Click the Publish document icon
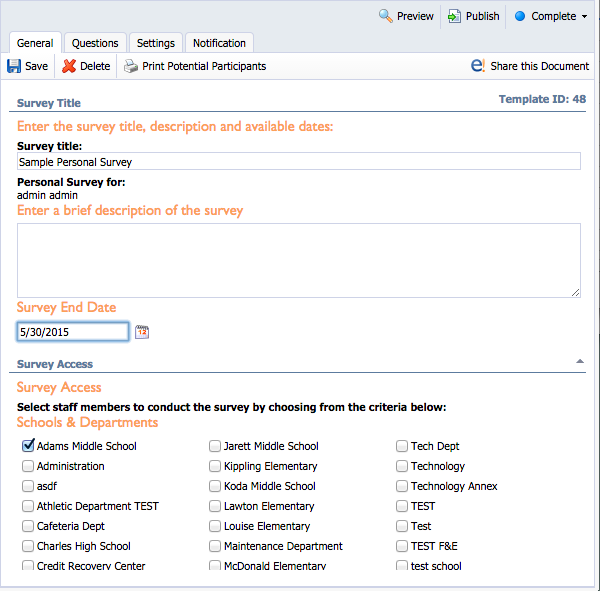Screen dimensions: 600x591 (x=454, y=16)
